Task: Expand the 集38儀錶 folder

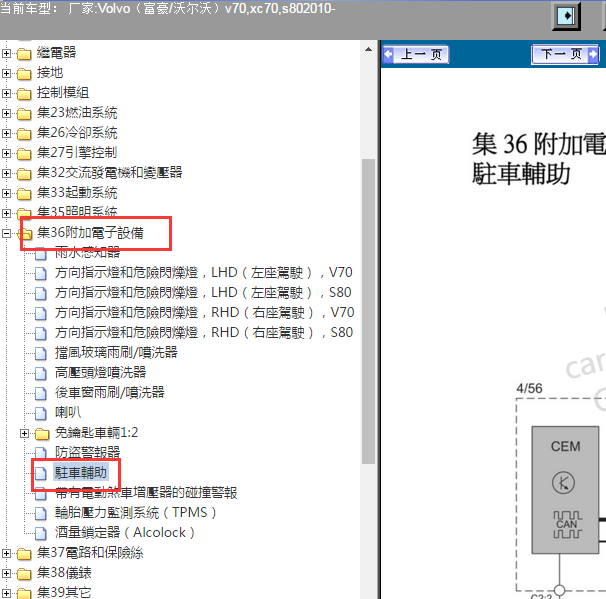Action: point(6,573)
